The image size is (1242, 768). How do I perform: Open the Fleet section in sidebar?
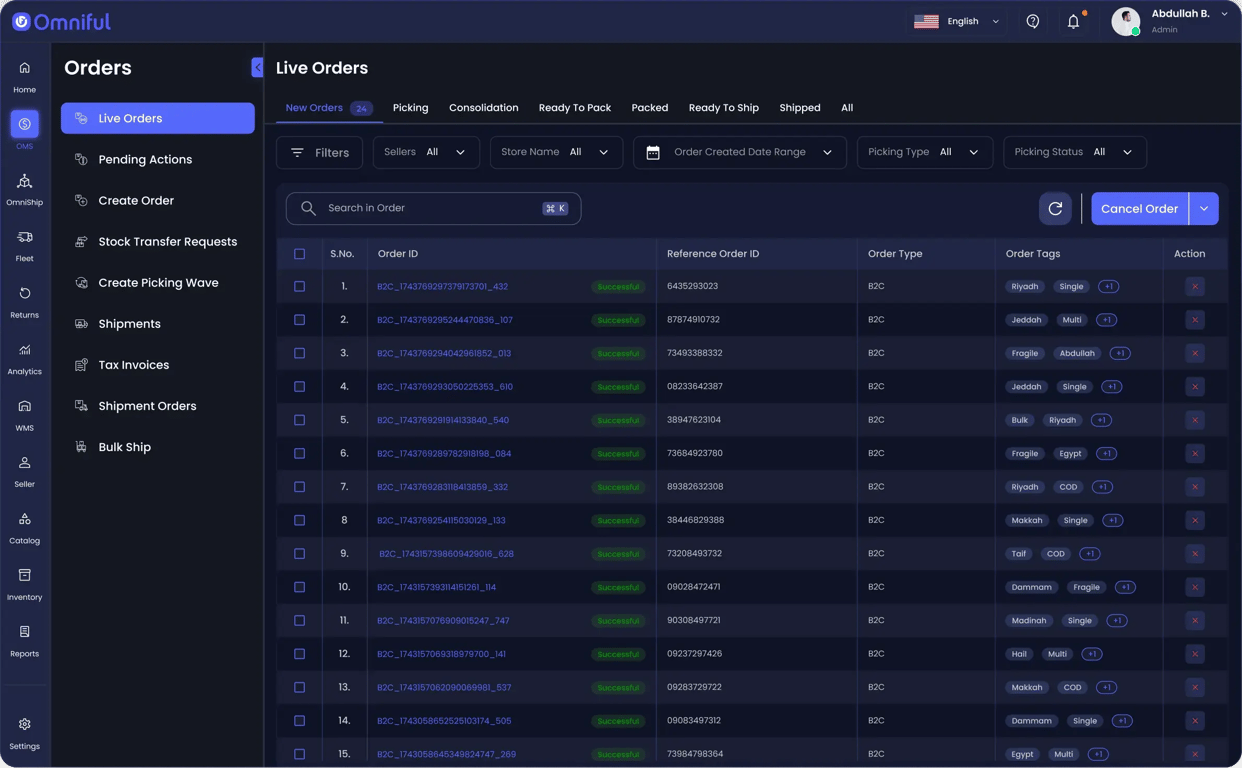pyautogui.click(x=24, y=245)
